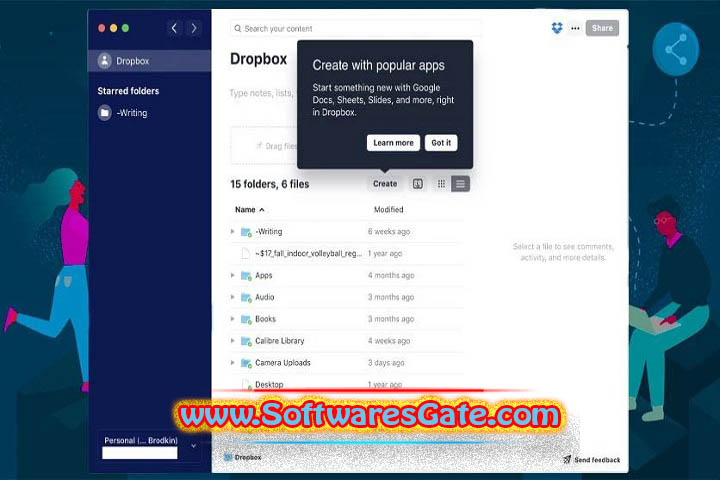This screenshot has height=480, width=720.
Task: Expand the Camera Uploads folder row
Action: pyautogui.click(x=232, y=362)
